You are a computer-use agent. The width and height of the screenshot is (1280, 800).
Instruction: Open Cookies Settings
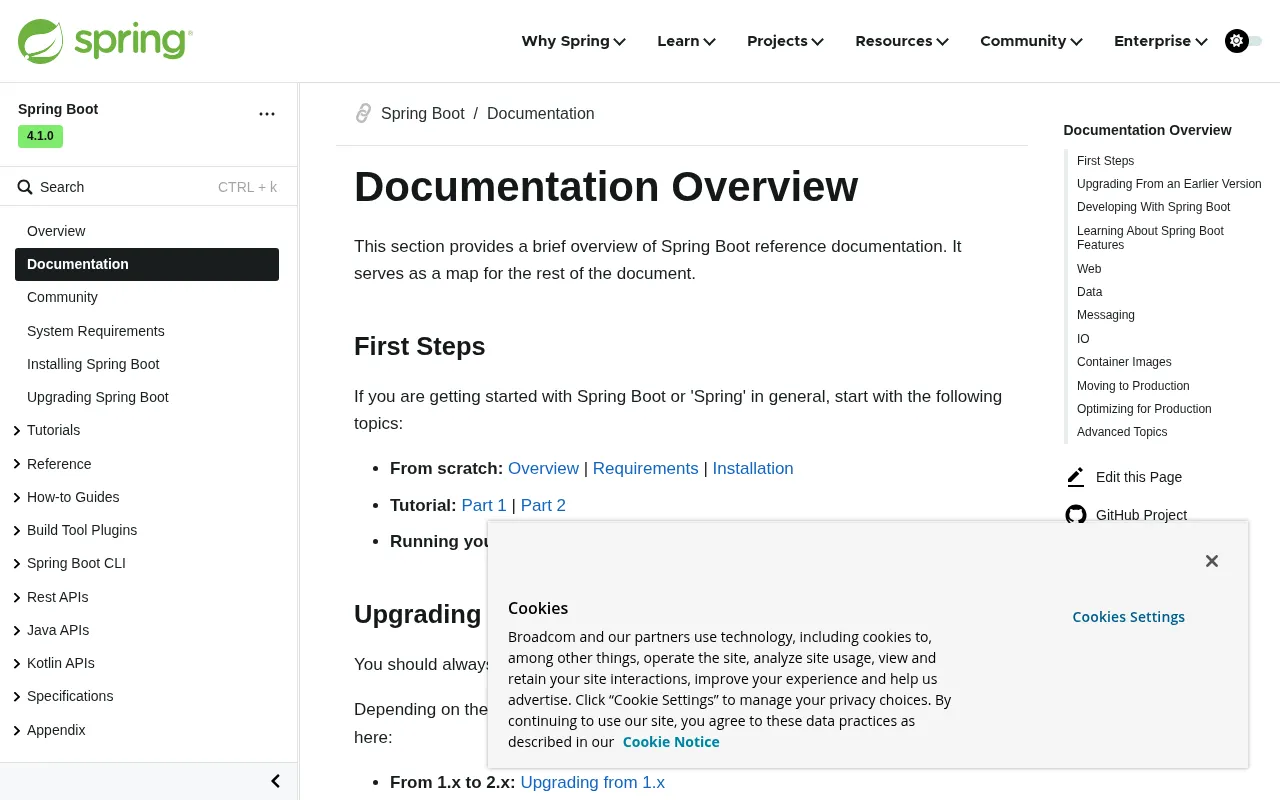[x=1129, y=617]
